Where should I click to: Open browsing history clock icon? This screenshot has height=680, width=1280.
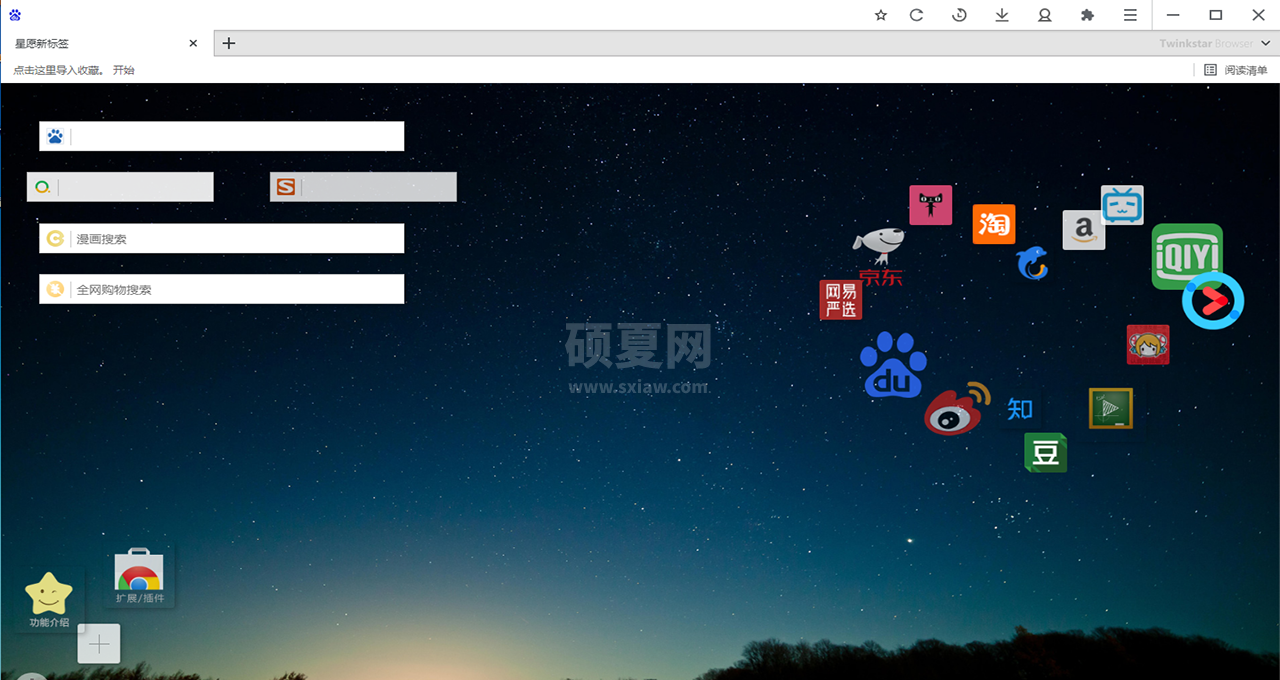tap(959, 15)
